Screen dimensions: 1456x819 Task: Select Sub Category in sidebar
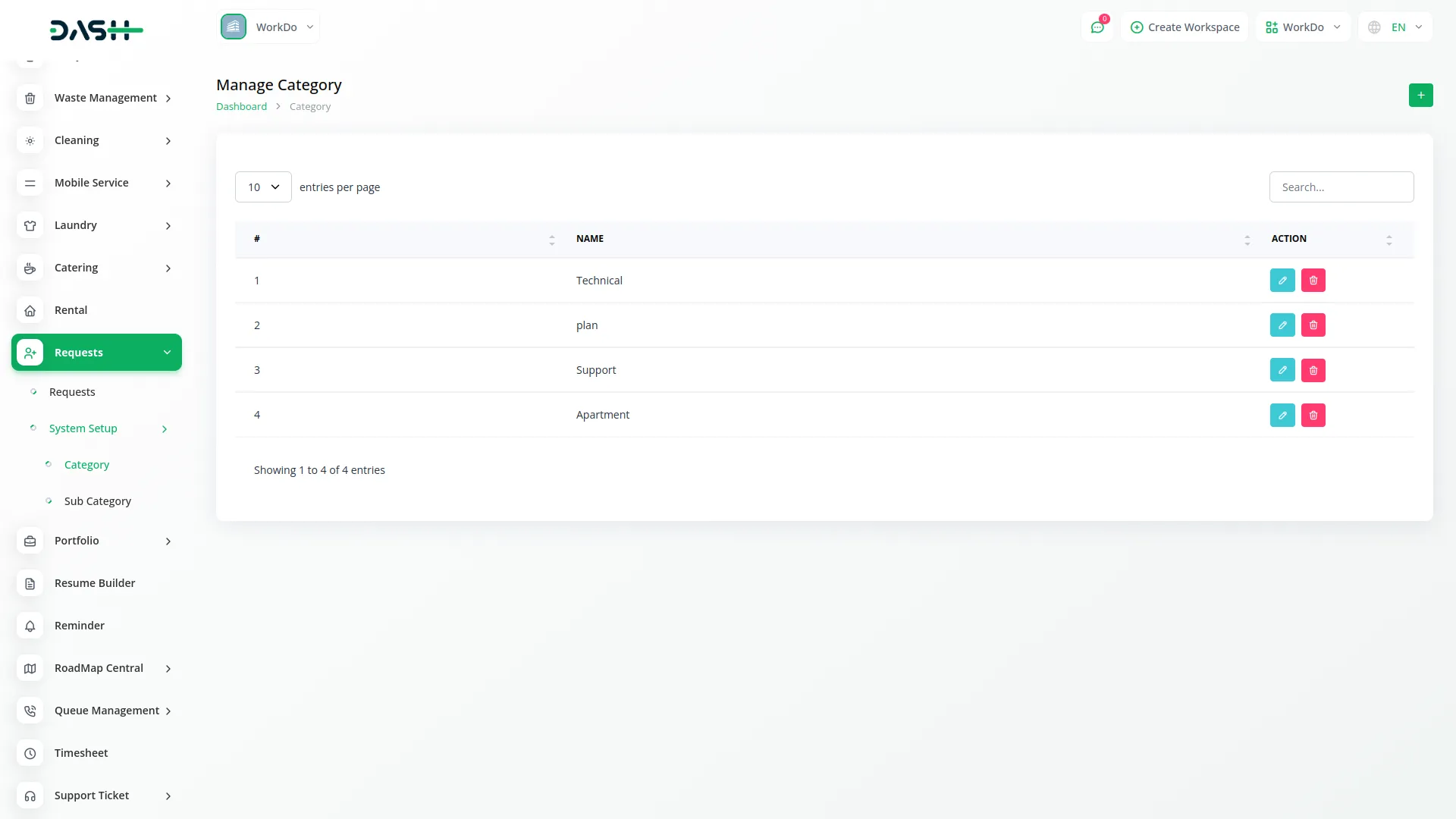(x=98, y=501)
